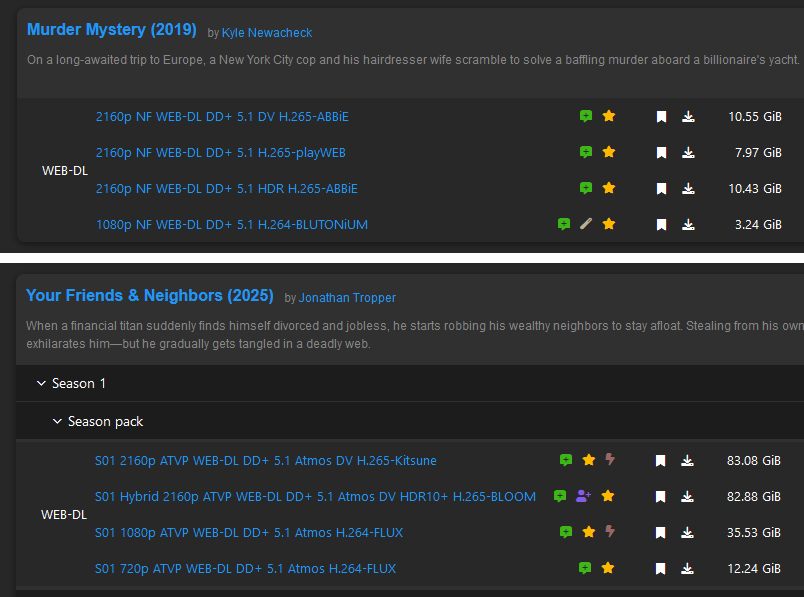Click the purple user-plus icon on H.265-BLOOM row
Image resolution: width=804 pixels, height=597 pixels.
[x=583, y=496]
